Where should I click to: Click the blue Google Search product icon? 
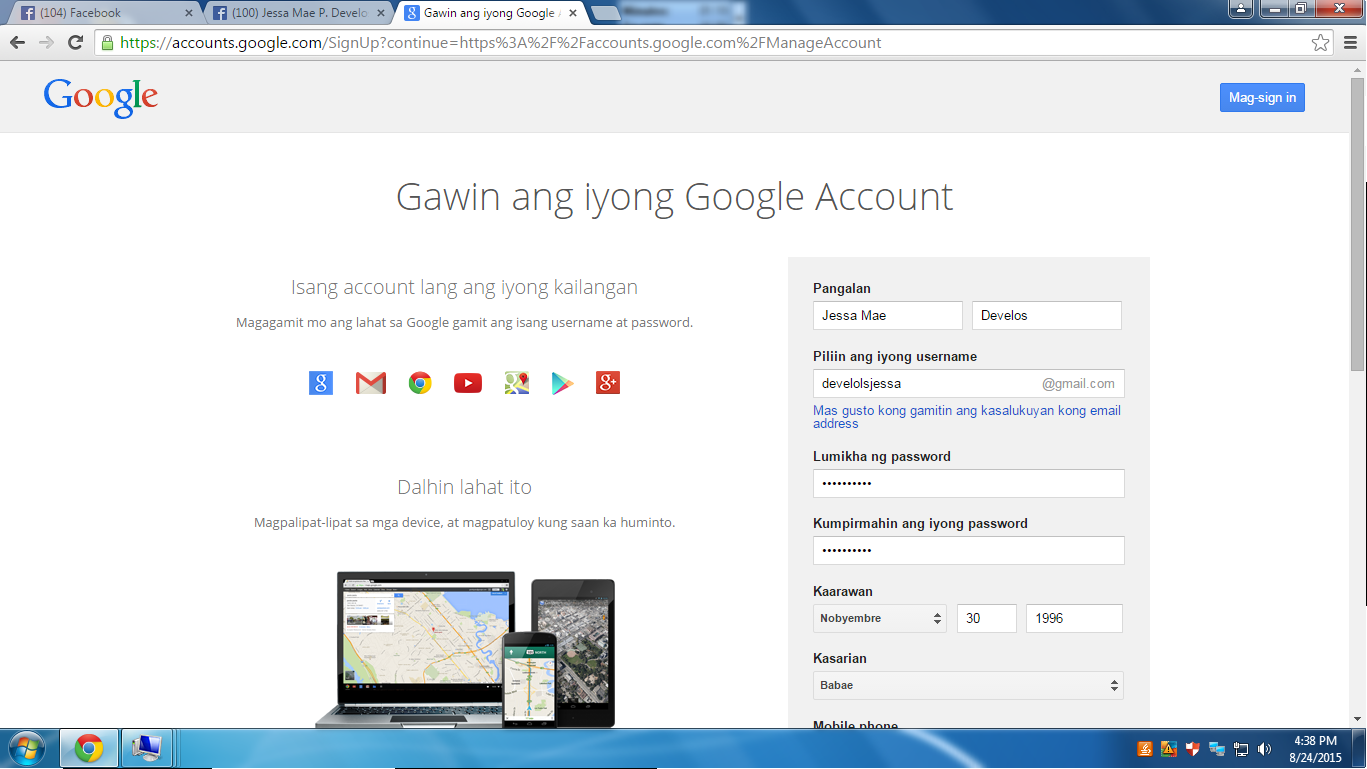click(321, 382)
